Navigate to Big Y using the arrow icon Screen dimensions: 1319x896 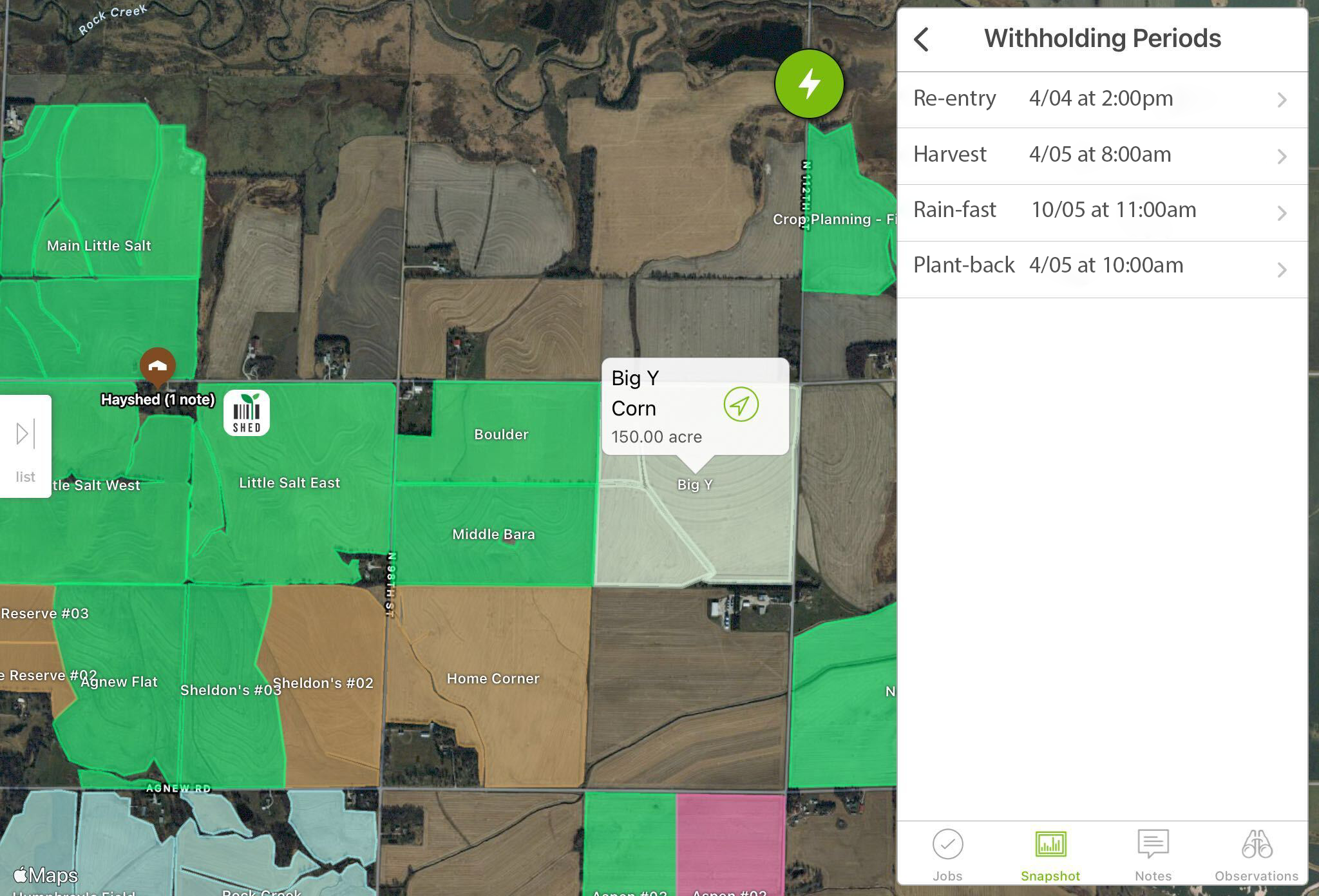point(741,405)
